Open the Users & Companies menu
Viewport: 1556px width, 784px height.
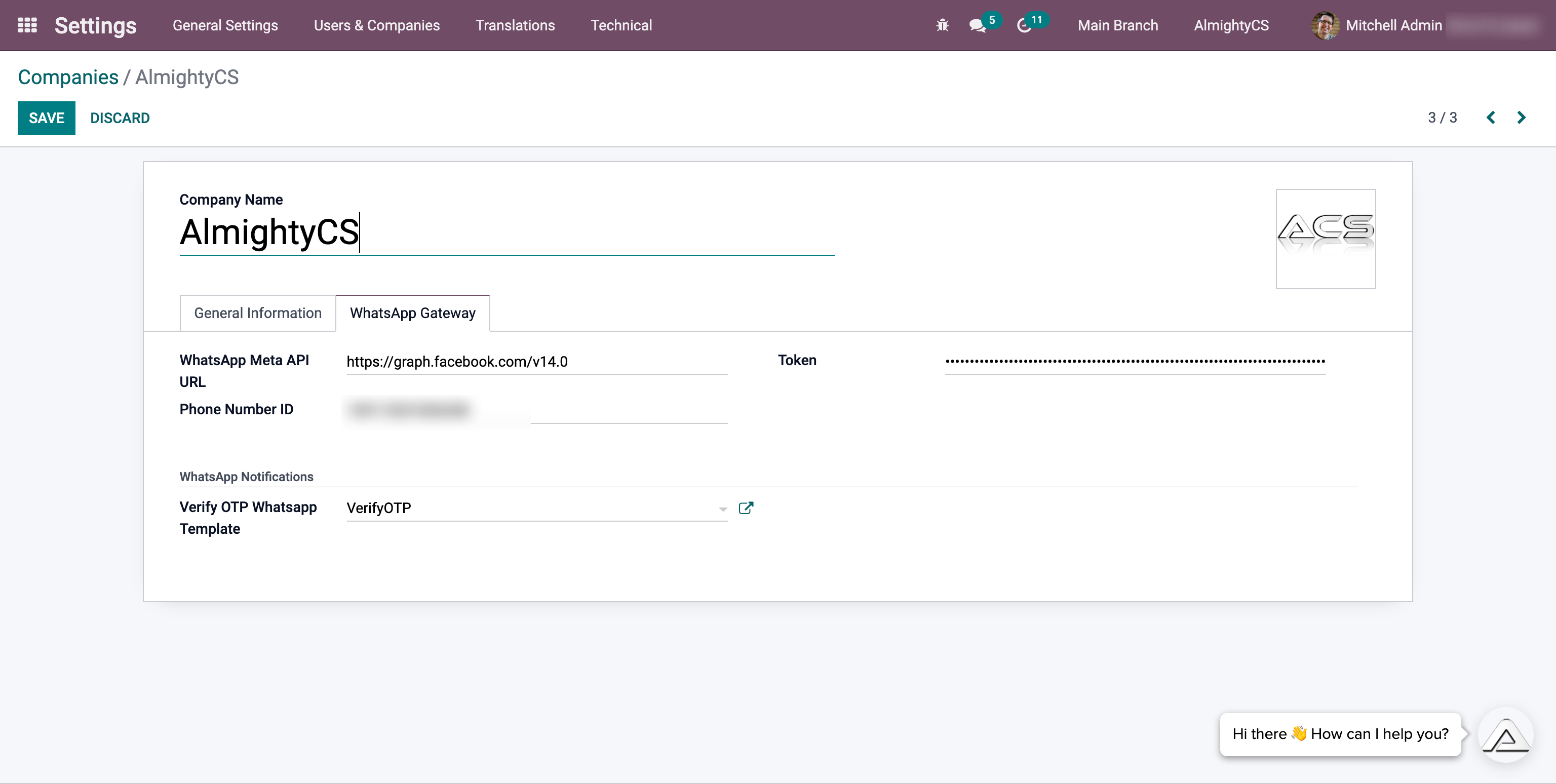pos(376,25)
